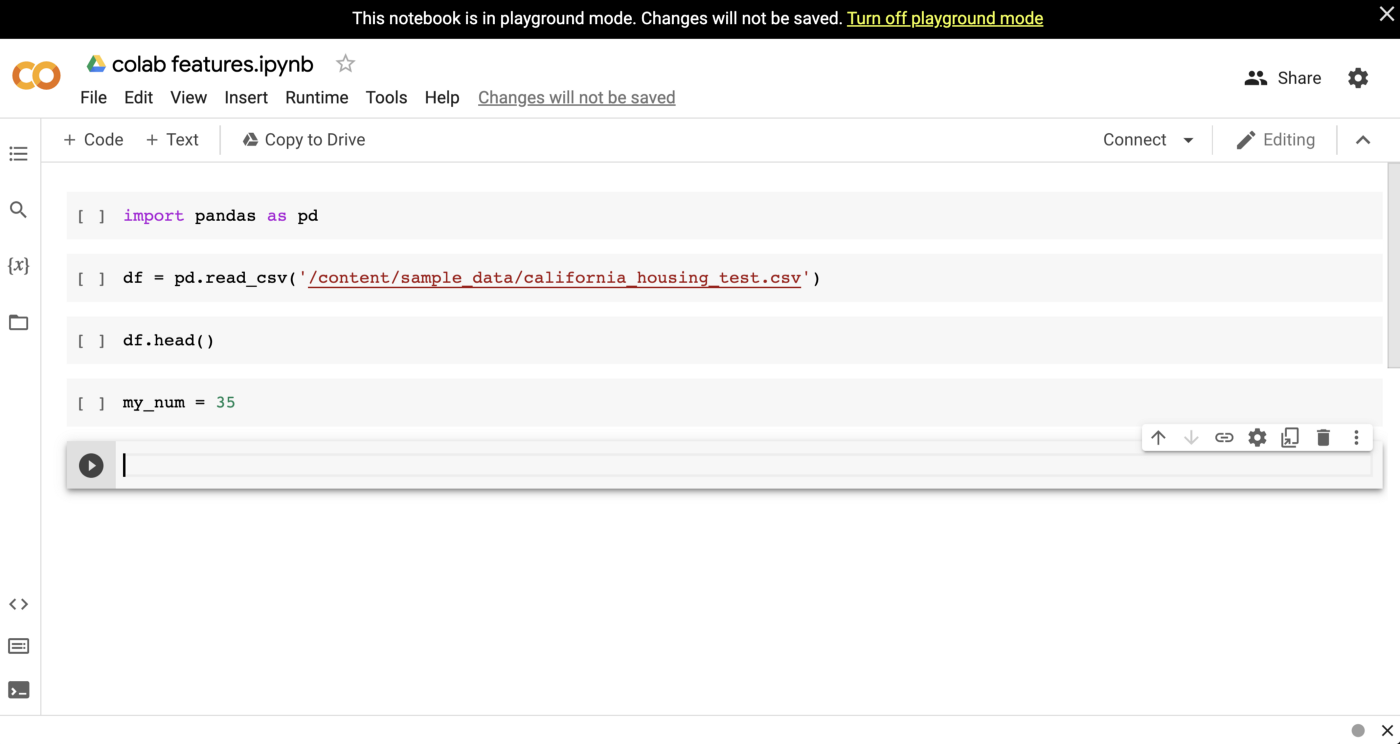Add a new Code cell
The image size is (1400, 744).
[x=93, y=140]
